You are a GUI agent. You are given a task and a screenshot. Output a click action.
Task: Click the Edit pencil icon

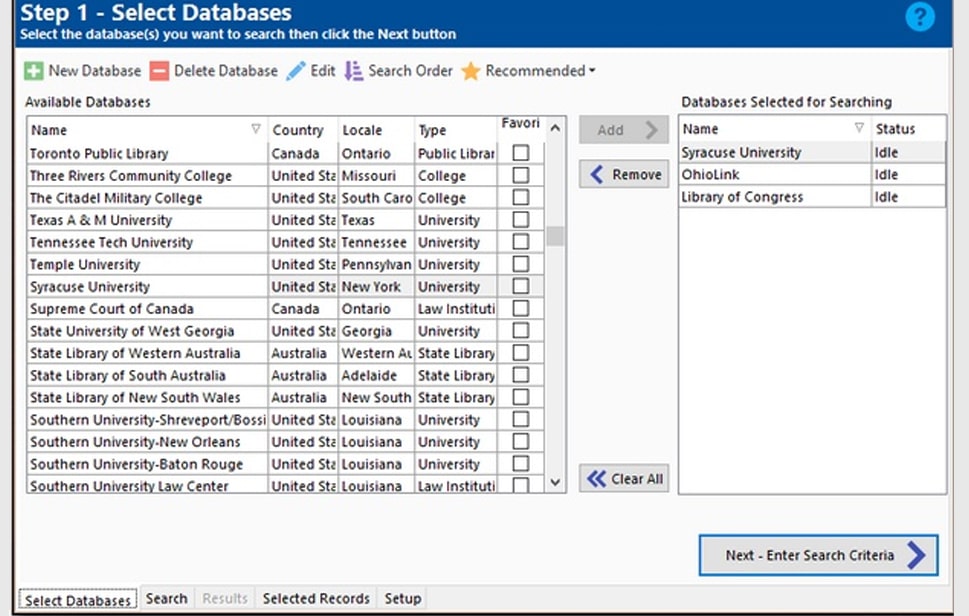296,71
